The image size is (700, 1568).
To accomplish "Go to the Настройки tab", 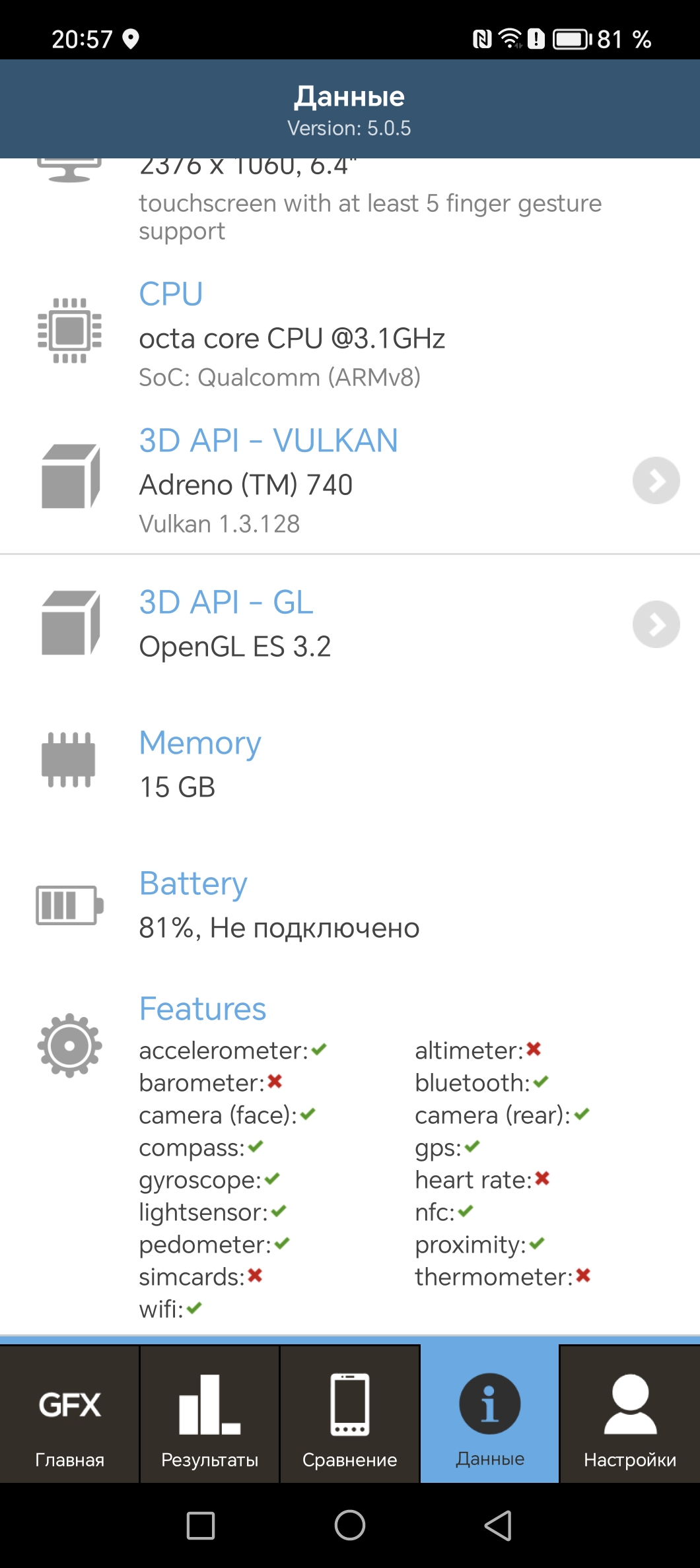I will click(630, 1414).
